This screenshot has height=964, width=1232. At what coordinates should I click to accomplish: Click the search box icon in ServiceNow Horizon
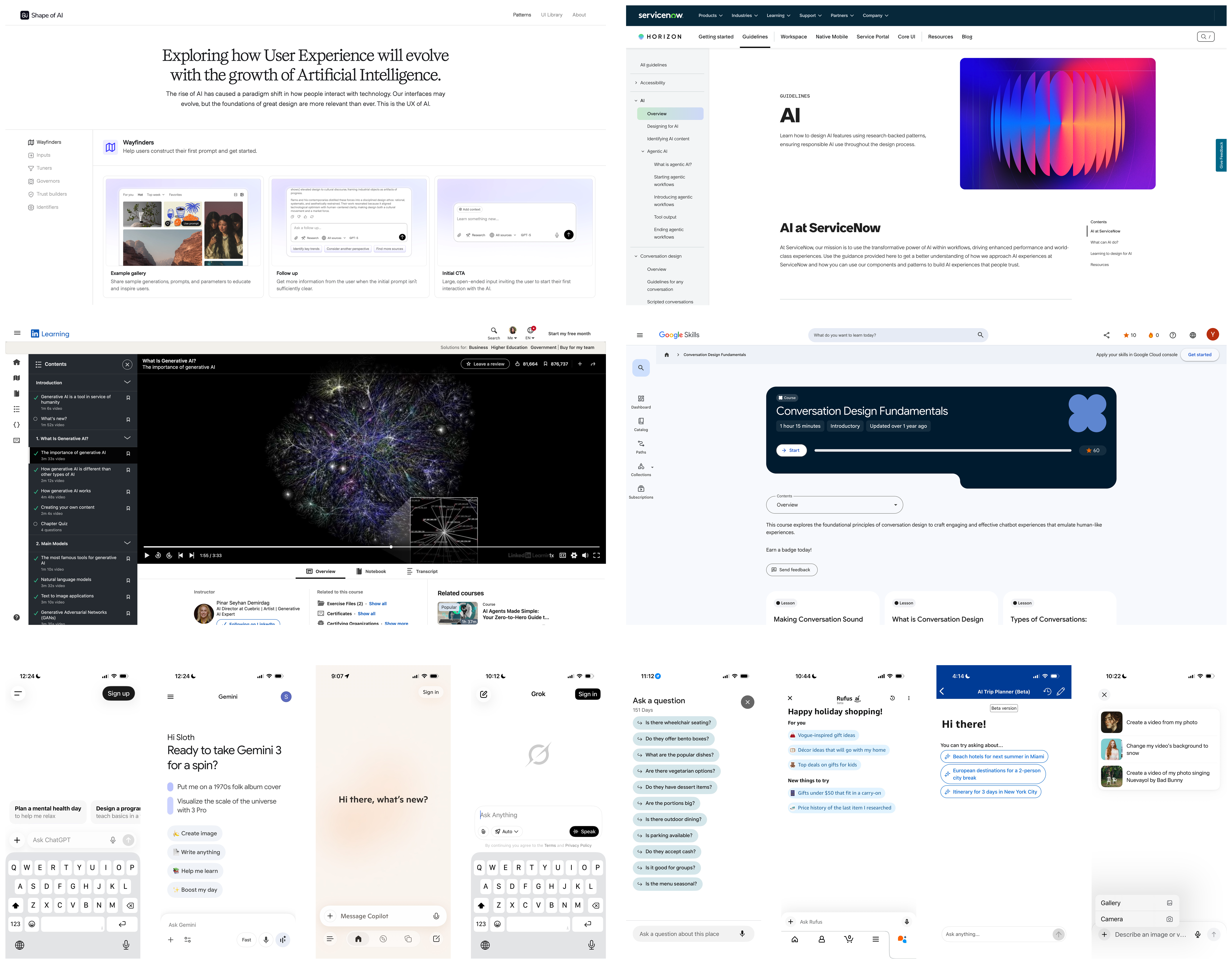coord(1205,37)
